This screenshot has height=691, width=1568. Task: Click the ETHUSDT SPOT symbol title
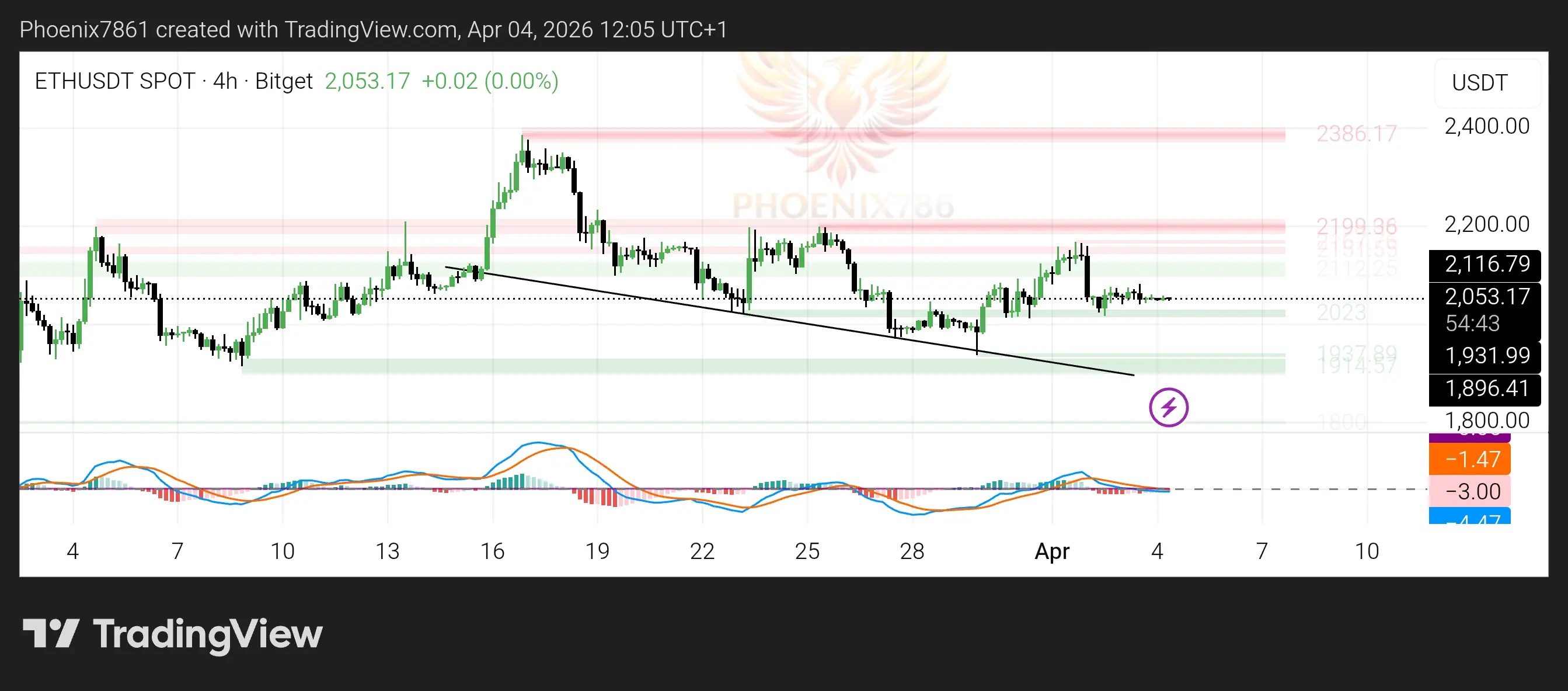click(x=114, y=81)
